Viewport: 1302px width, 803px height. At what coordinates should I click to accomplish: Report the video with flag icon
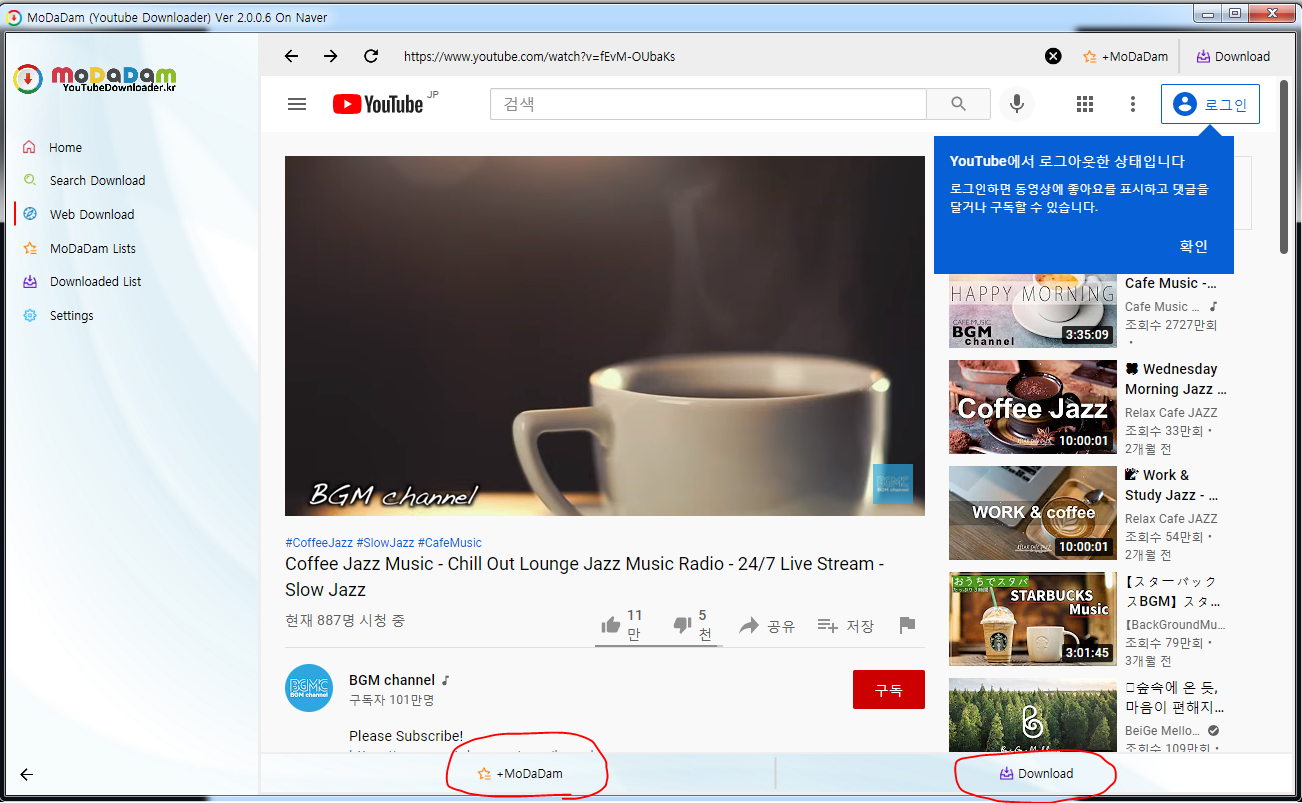[x=907, y=625]
